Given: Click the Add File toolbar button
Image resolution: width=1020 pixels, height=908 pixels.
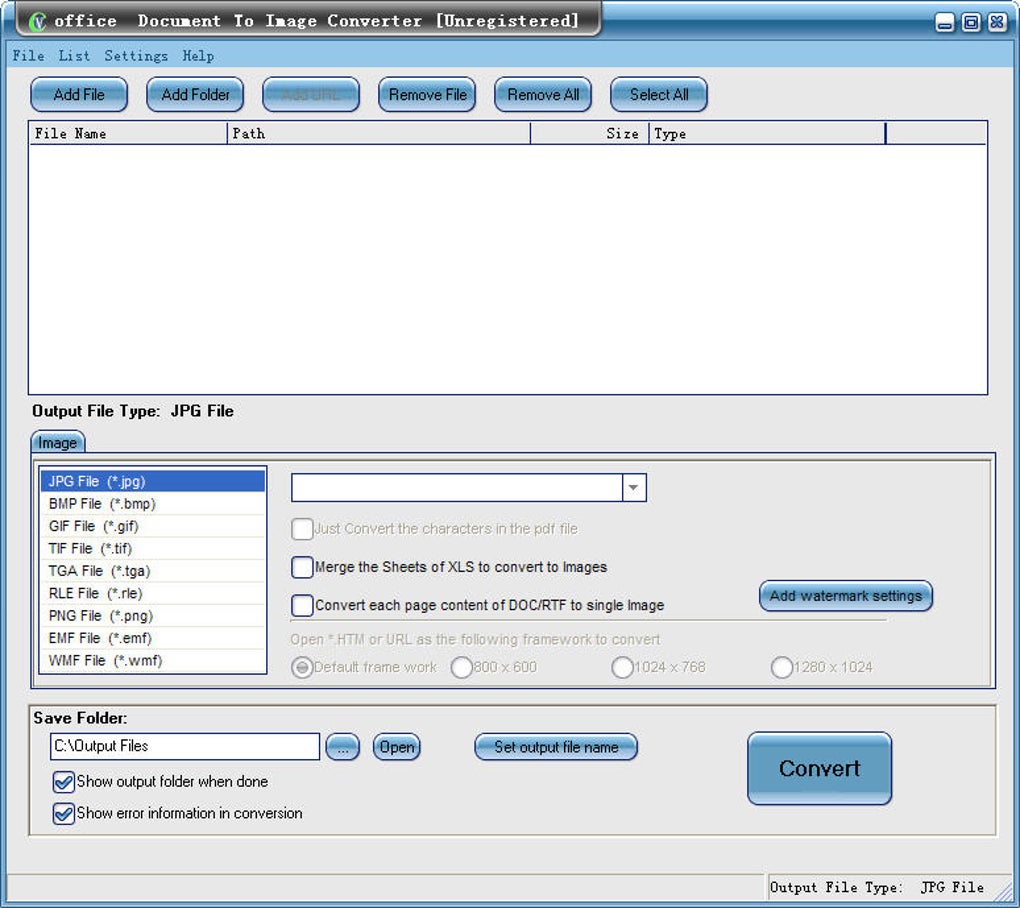Looking at the screenshot, I should 79,95.
